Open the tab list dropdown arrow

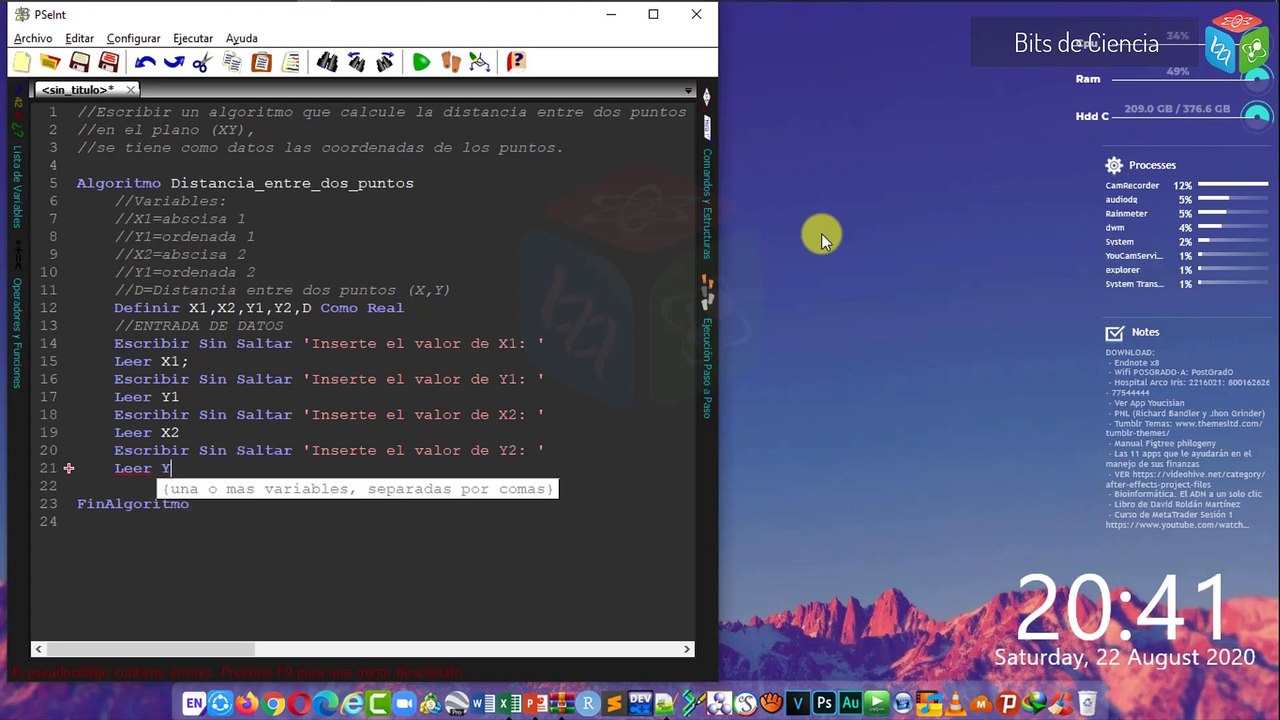pos(688,91)
